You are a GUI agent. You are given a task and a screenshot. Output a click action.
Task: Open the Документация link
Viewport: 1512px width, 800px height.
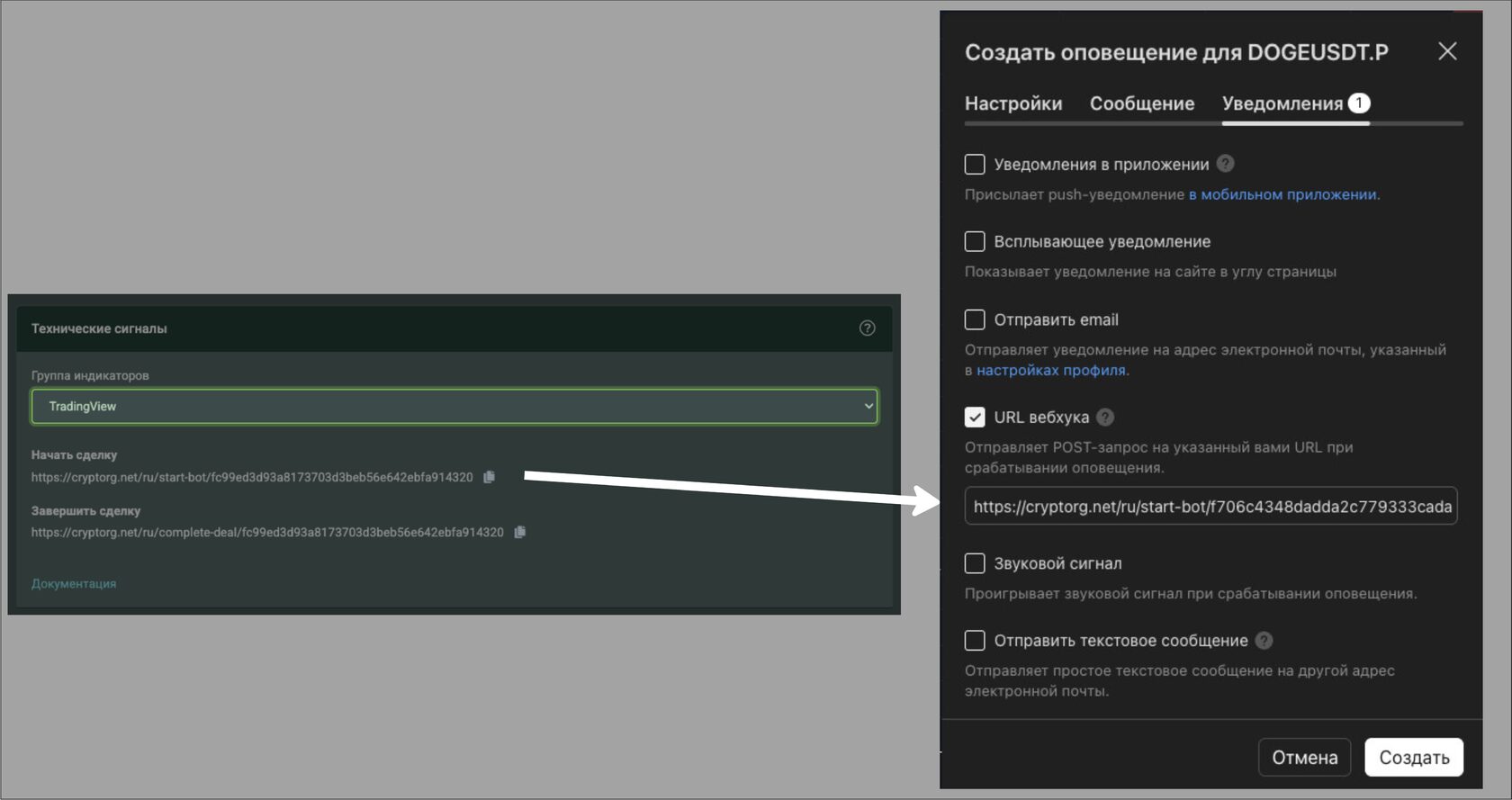[x=74, y=584]
